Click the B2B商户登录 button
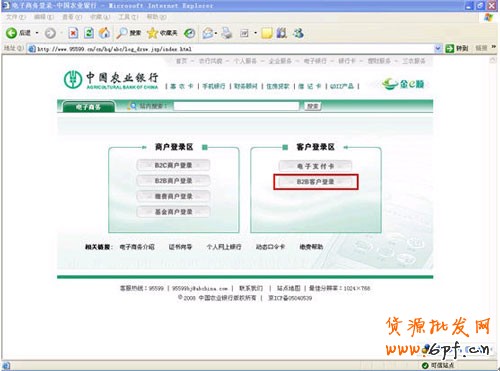500x371 pixels. point(173,181)
